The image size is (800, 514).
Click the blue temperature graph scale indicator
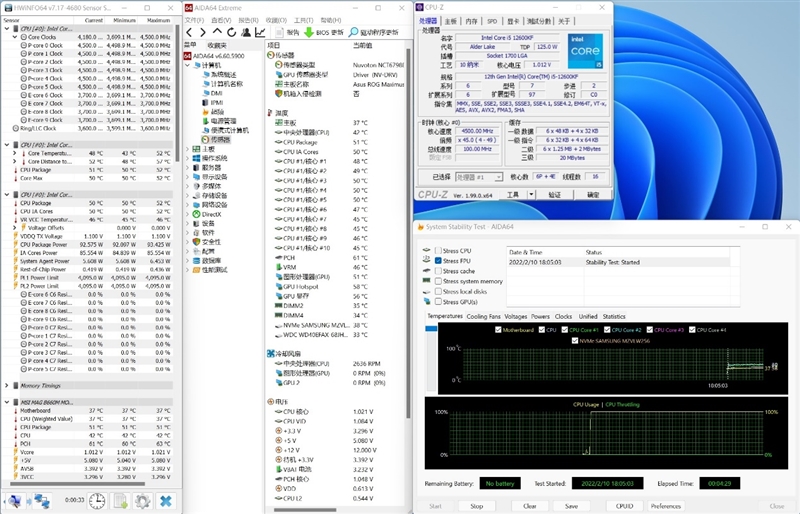(431, 329)
